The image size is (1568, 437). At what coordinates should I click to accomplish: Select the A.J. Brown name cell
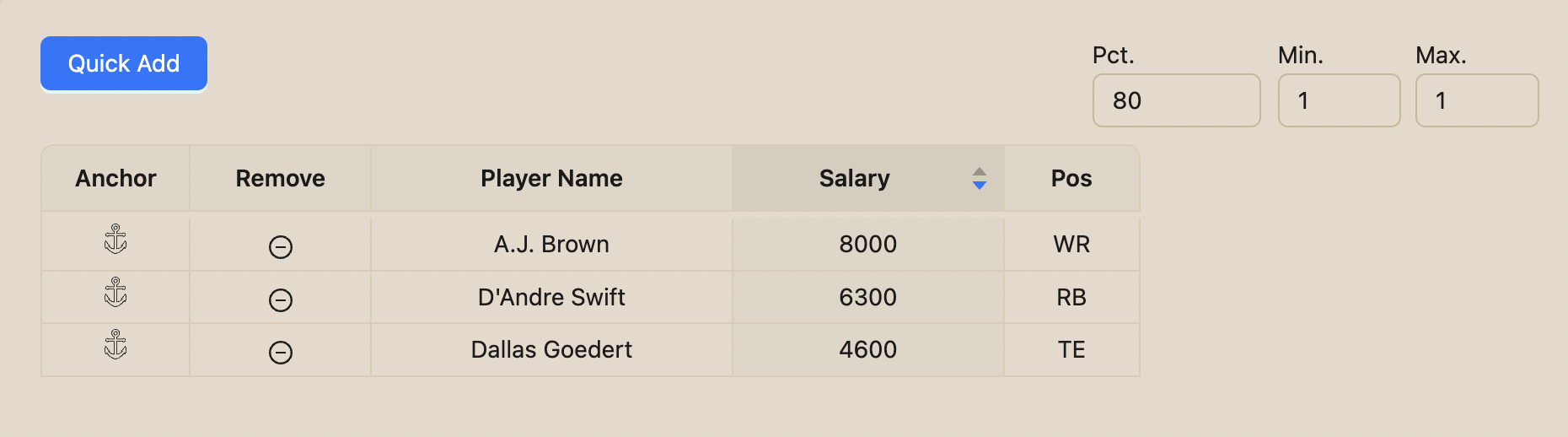coord(551,245)
